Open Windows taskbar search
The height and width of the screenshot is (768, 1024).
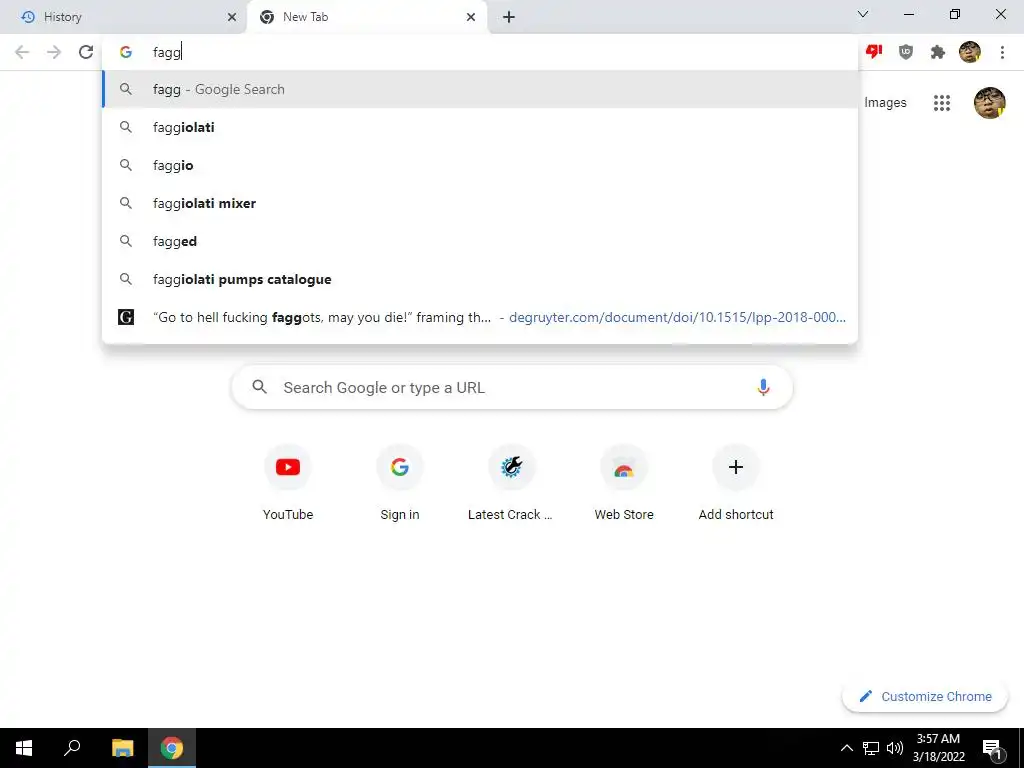coord(72,748)
